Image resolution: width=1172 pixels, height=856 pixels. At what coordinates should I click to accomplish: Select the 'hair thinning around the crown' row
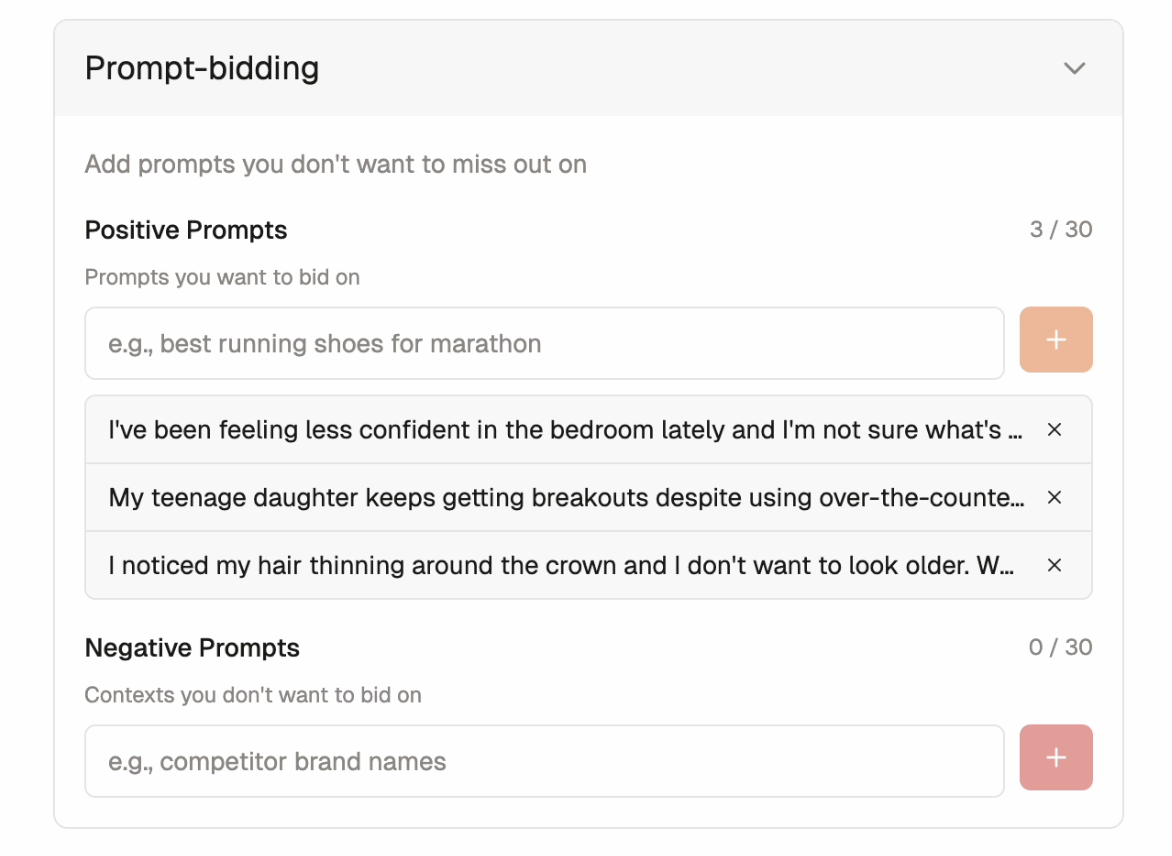coord(560,566)
